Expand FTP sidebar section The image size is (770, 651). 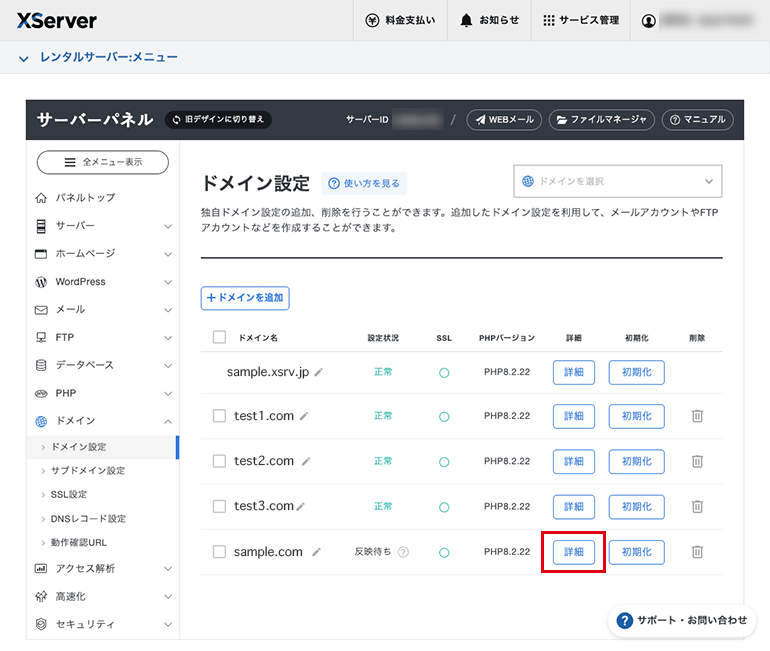pos(103,338)
